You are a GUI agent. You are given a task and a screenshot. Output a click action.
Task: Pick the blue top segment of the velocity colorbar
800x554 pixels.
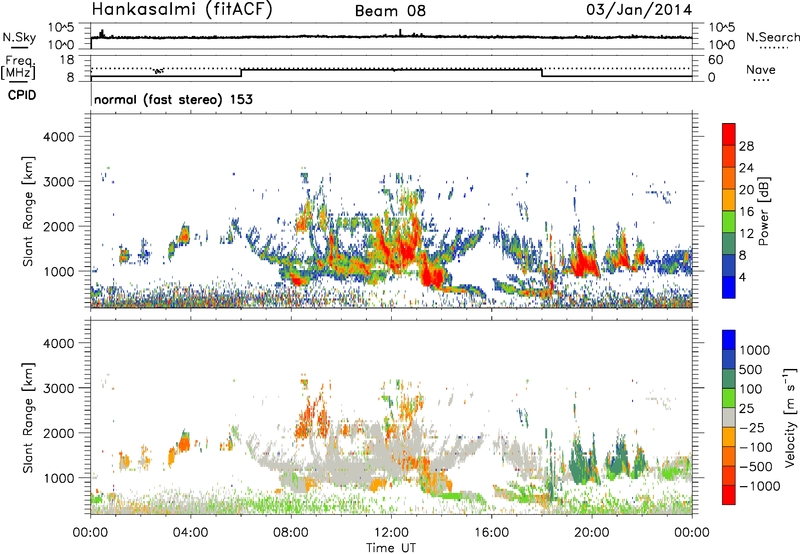click(729, 339)
